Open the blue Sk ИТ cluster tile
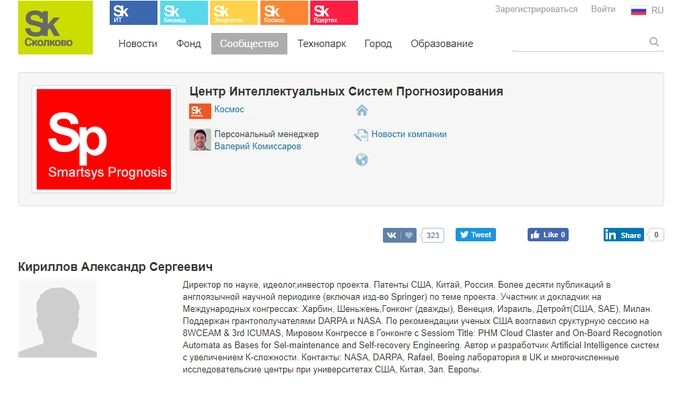 tap(133, 13)
